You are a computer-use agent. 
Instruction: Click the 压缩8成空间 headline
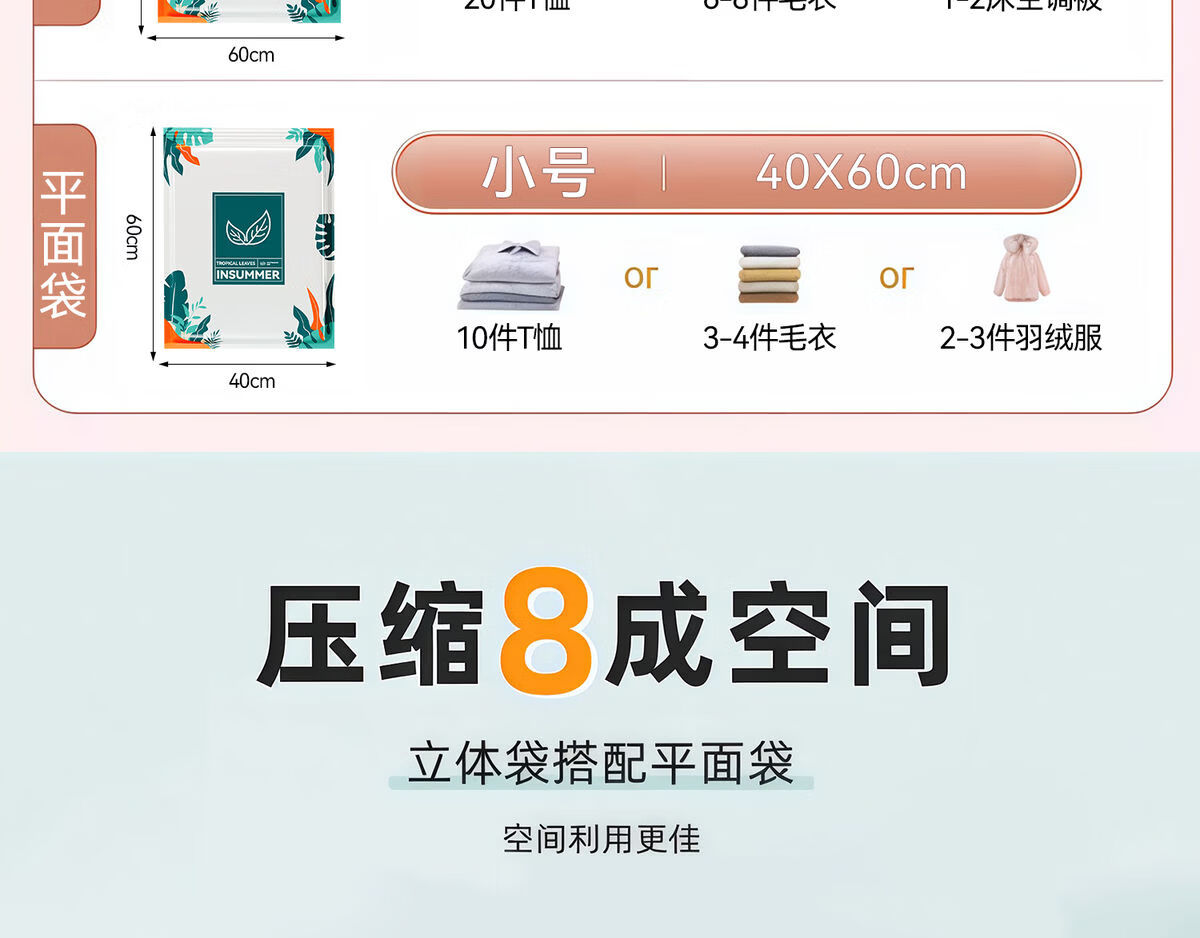point(603,633)
